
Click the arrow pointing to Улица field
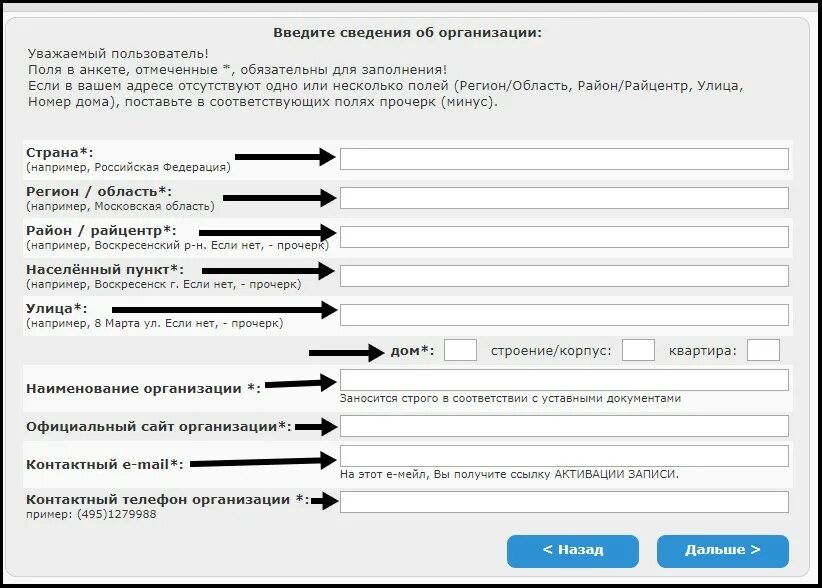(x=224, y=310)
